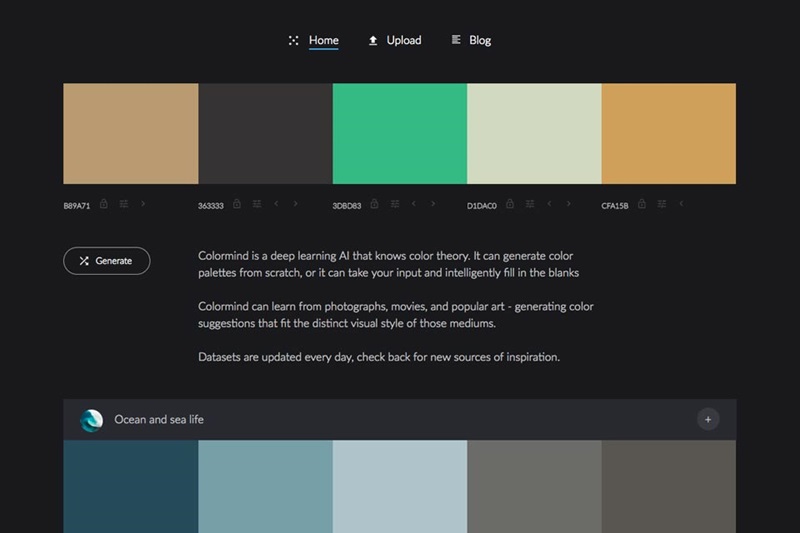
Task: Open the Home tab
Action: (x=323, y=41)
